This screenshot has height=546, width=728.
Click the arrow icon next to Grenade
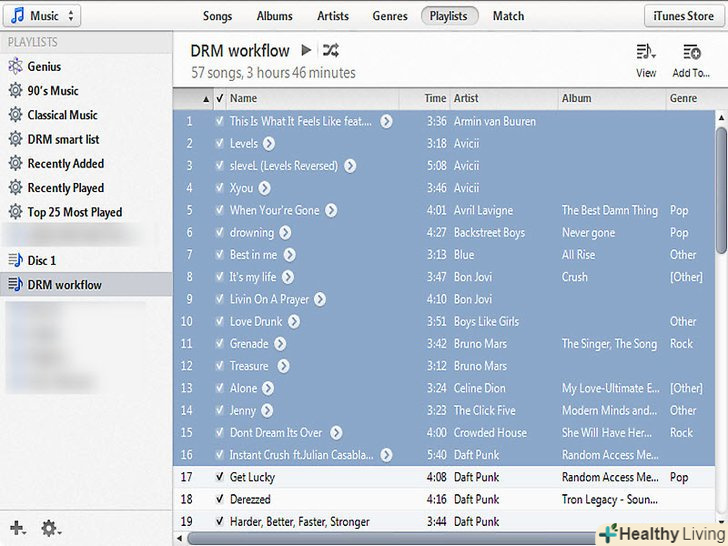[281, 344]
